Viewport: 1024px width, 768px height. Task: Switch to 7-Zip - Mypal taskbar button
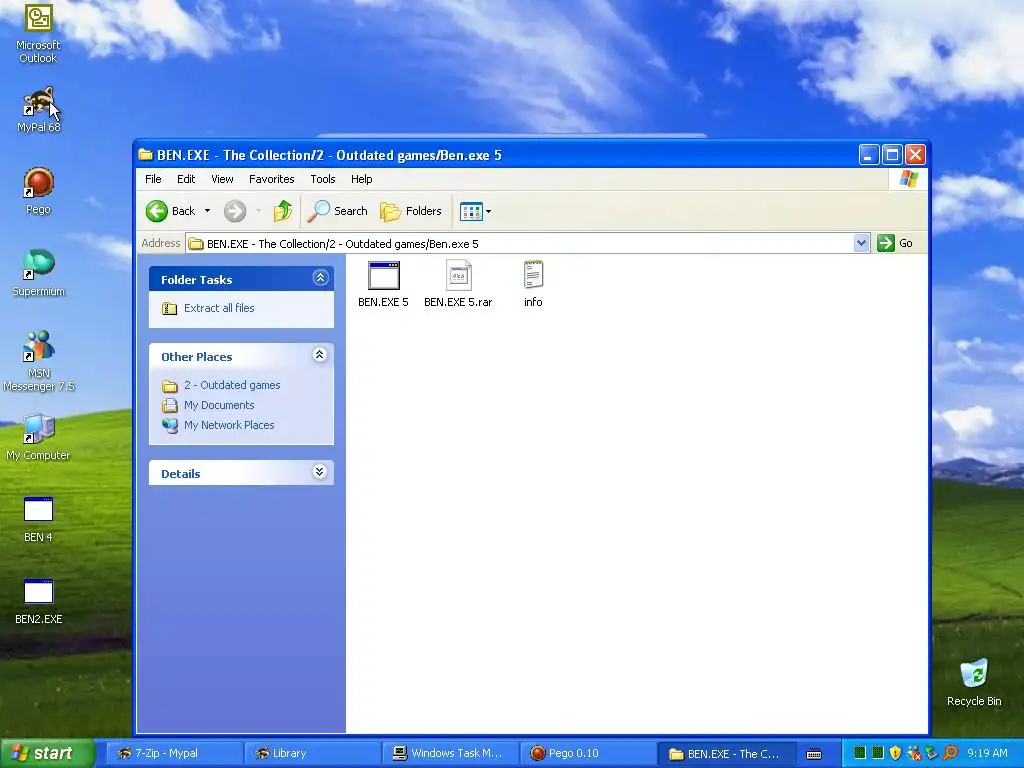click(x=173, y=753)
